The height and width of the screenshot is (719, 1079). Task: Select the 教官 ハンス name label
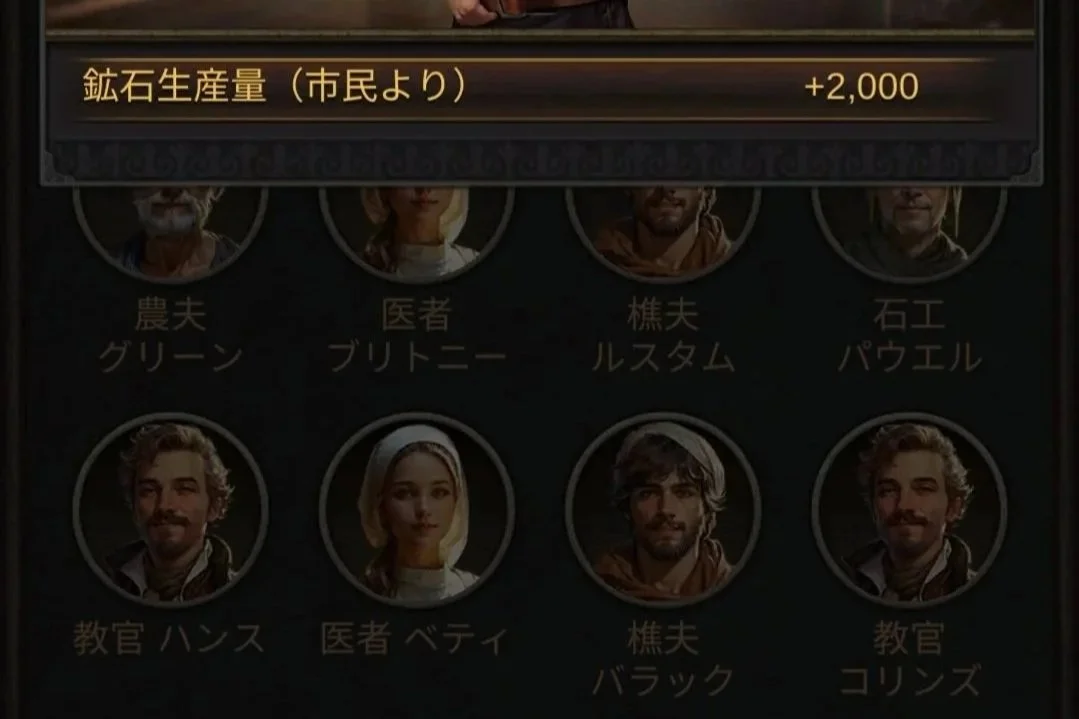coord(169,638)
